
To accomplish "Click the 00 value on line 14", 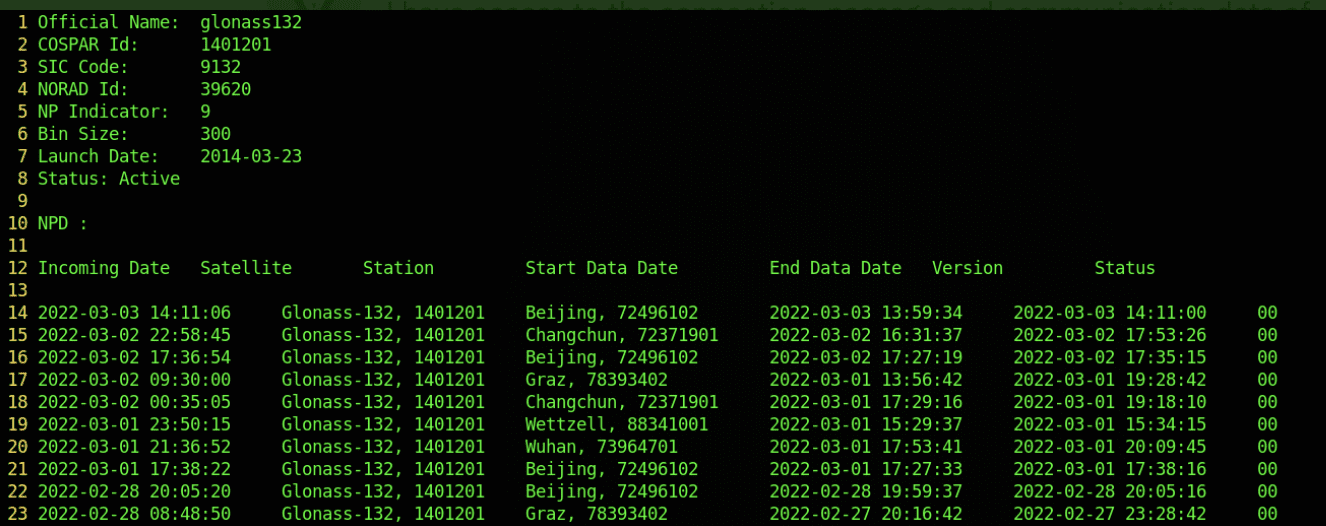I will click(x=1267, y=313).
